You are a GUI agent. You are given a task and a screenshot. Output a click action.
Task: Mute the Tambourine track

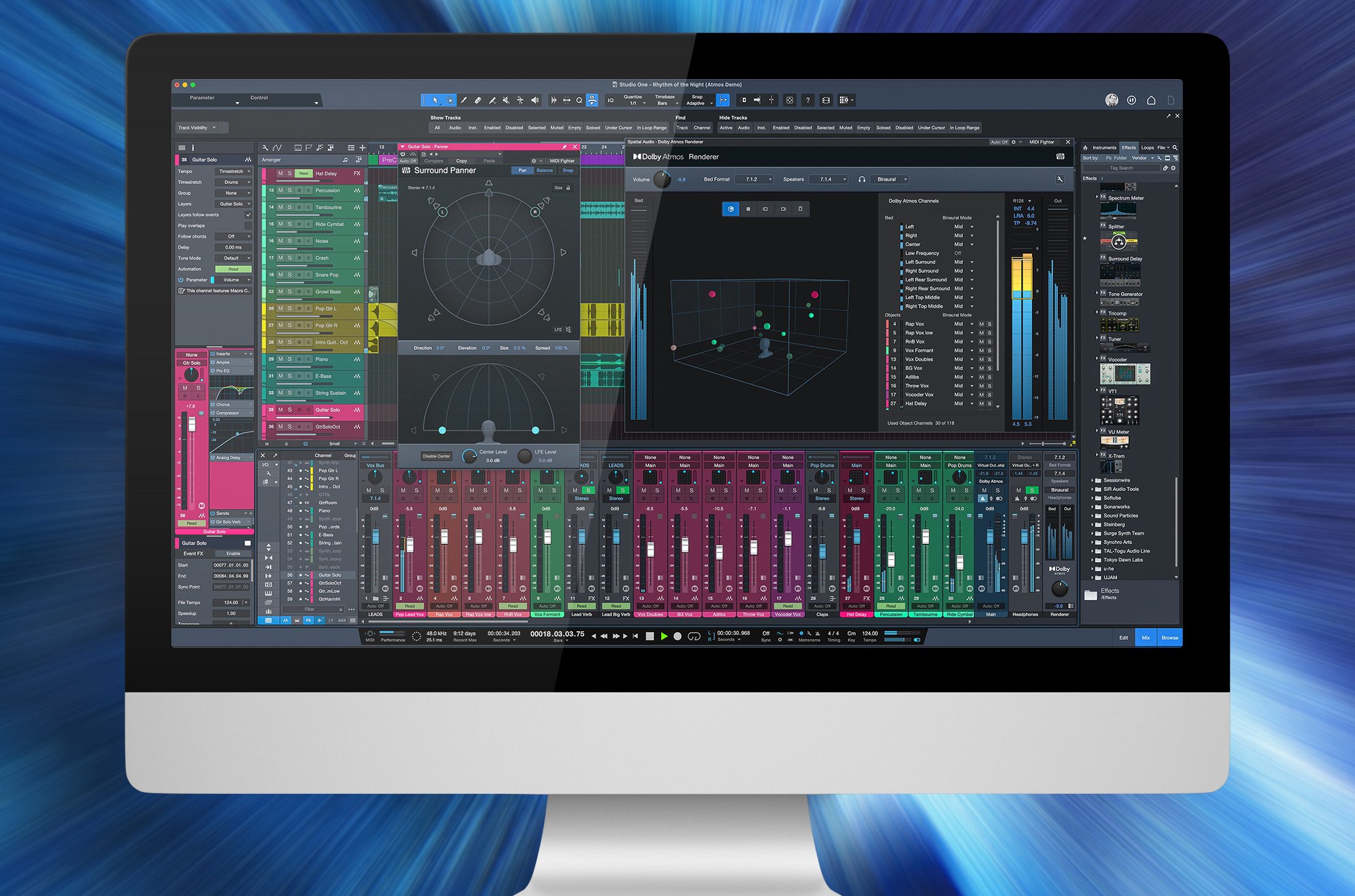point(280,208)
